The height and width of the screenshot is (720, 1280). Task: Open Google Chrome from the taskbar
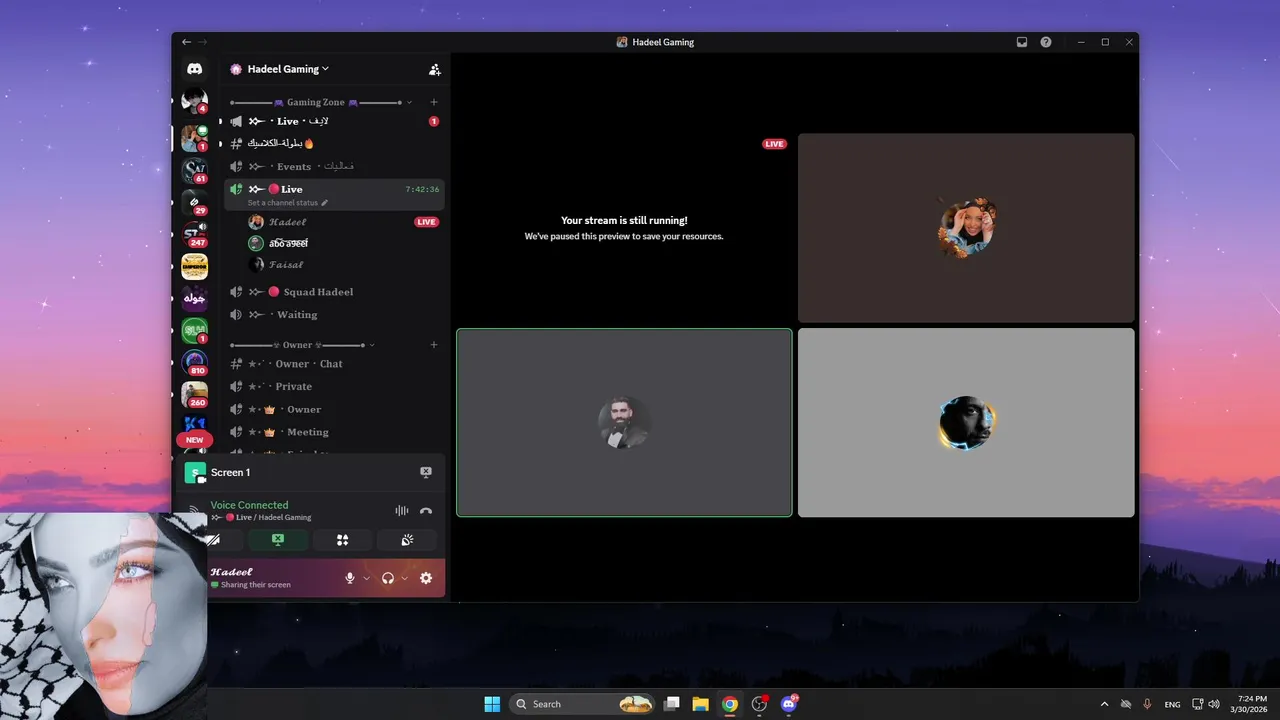click(x=730, y=704)
